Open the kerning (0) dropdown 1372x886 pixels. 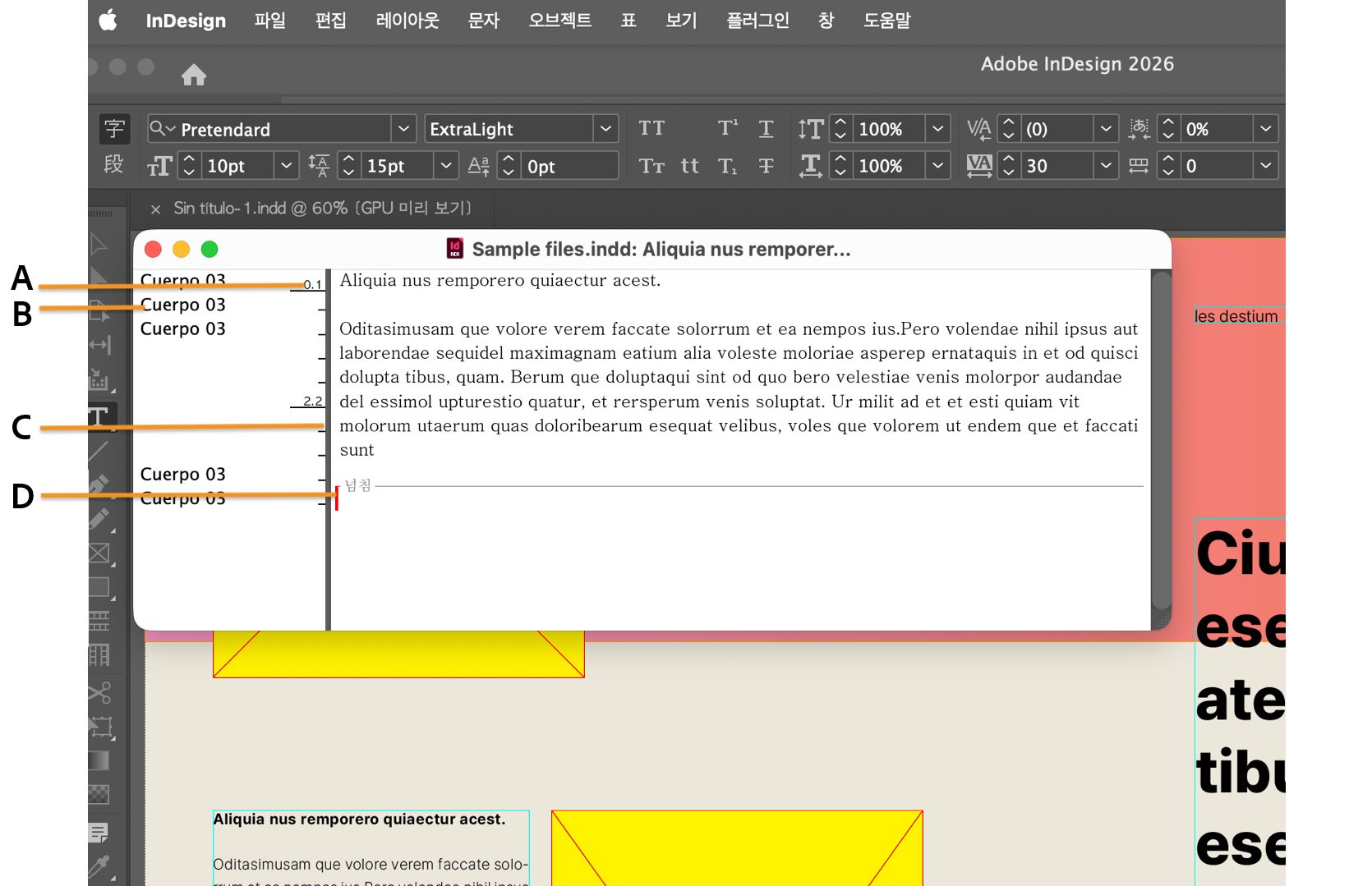point(1106,129)
